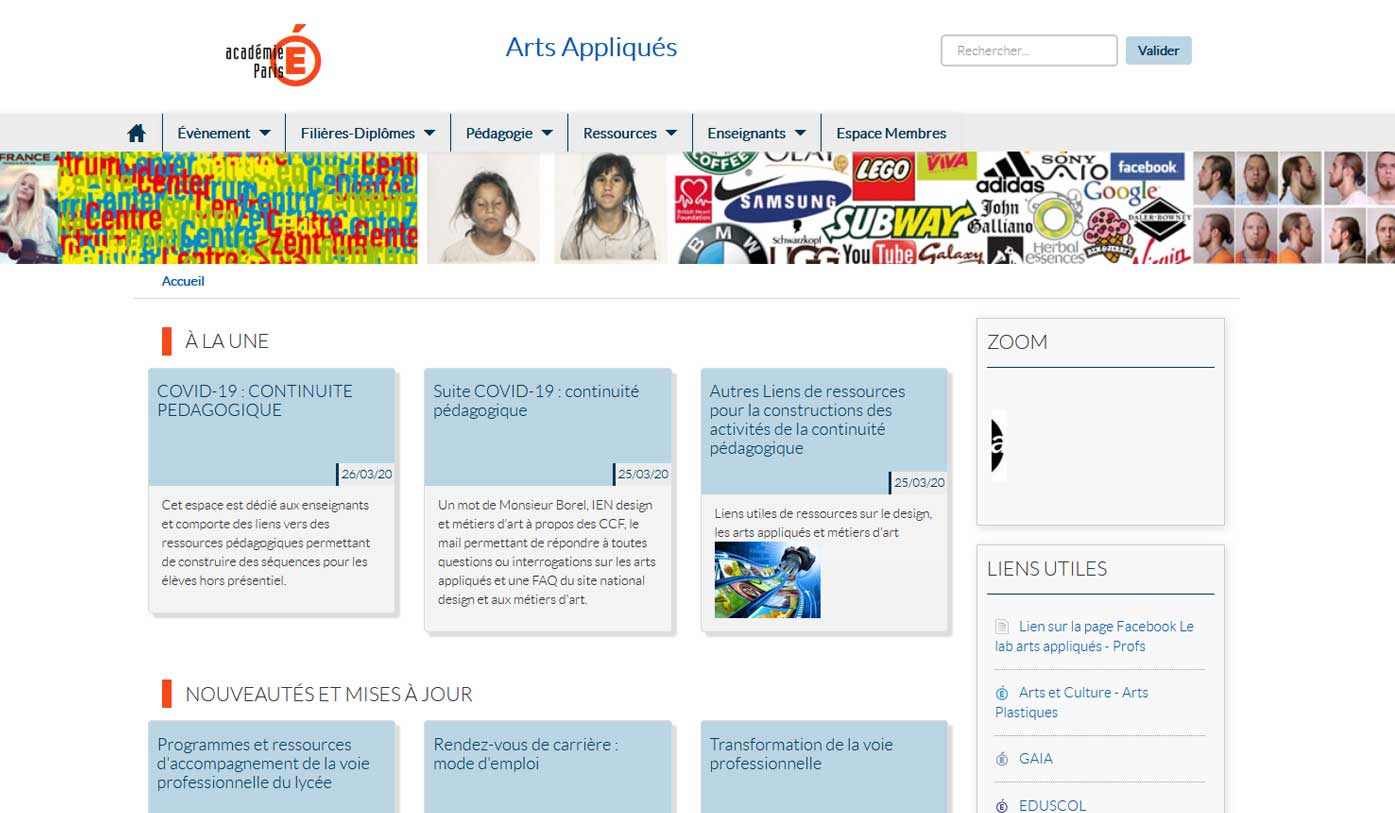
Task: Open Programmes et ressources d'accompagnement article
Action: 263,763
